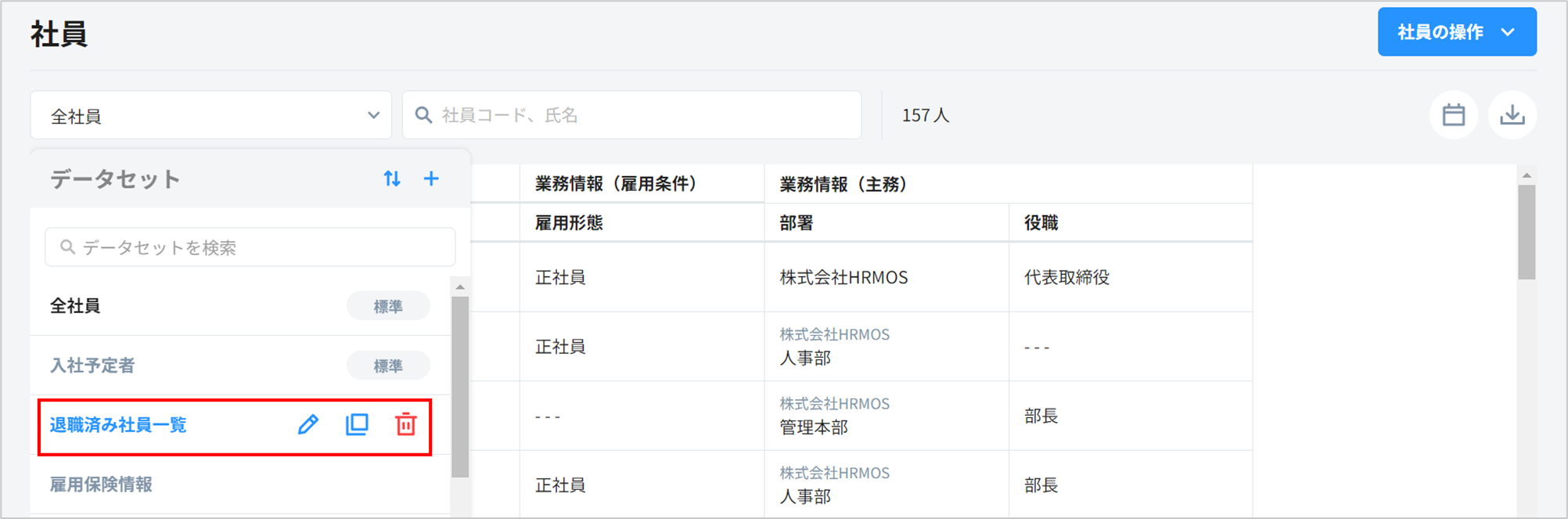Delete the 退職済み社員一覧 dataset with the trash icon
1568x519 pixels.
coord(405,425)
